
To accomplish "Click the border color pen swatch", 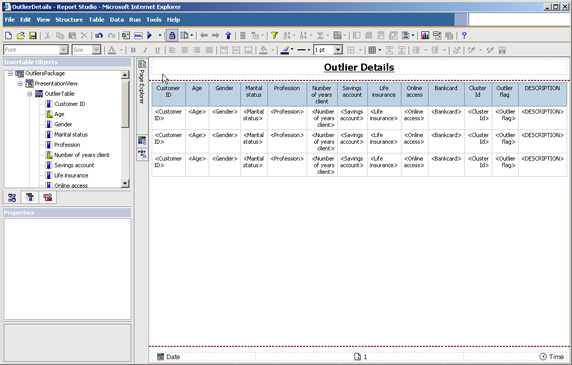I will (x=285, y=50).
